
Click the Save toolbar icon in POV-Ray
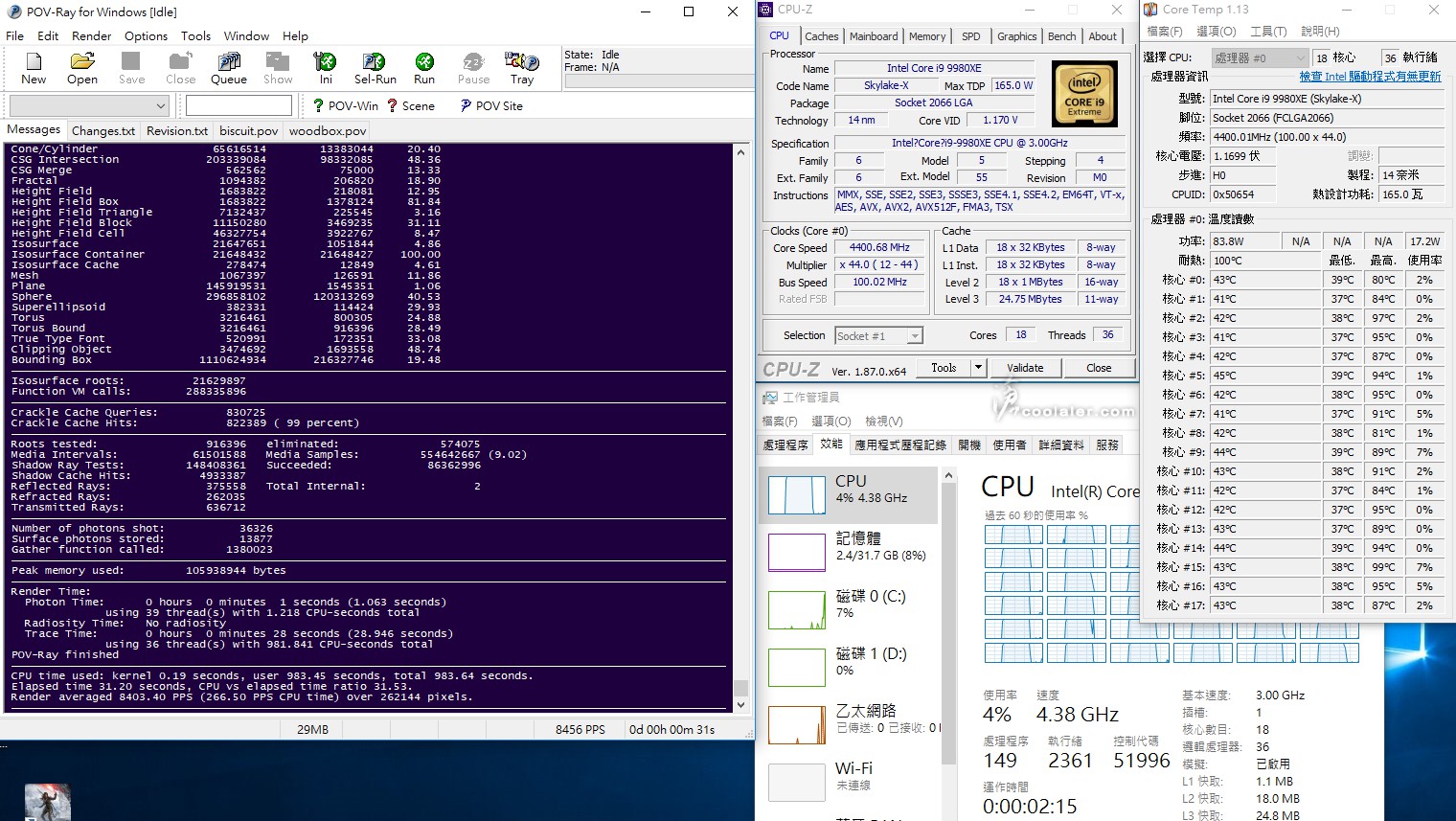pos(131,68)
